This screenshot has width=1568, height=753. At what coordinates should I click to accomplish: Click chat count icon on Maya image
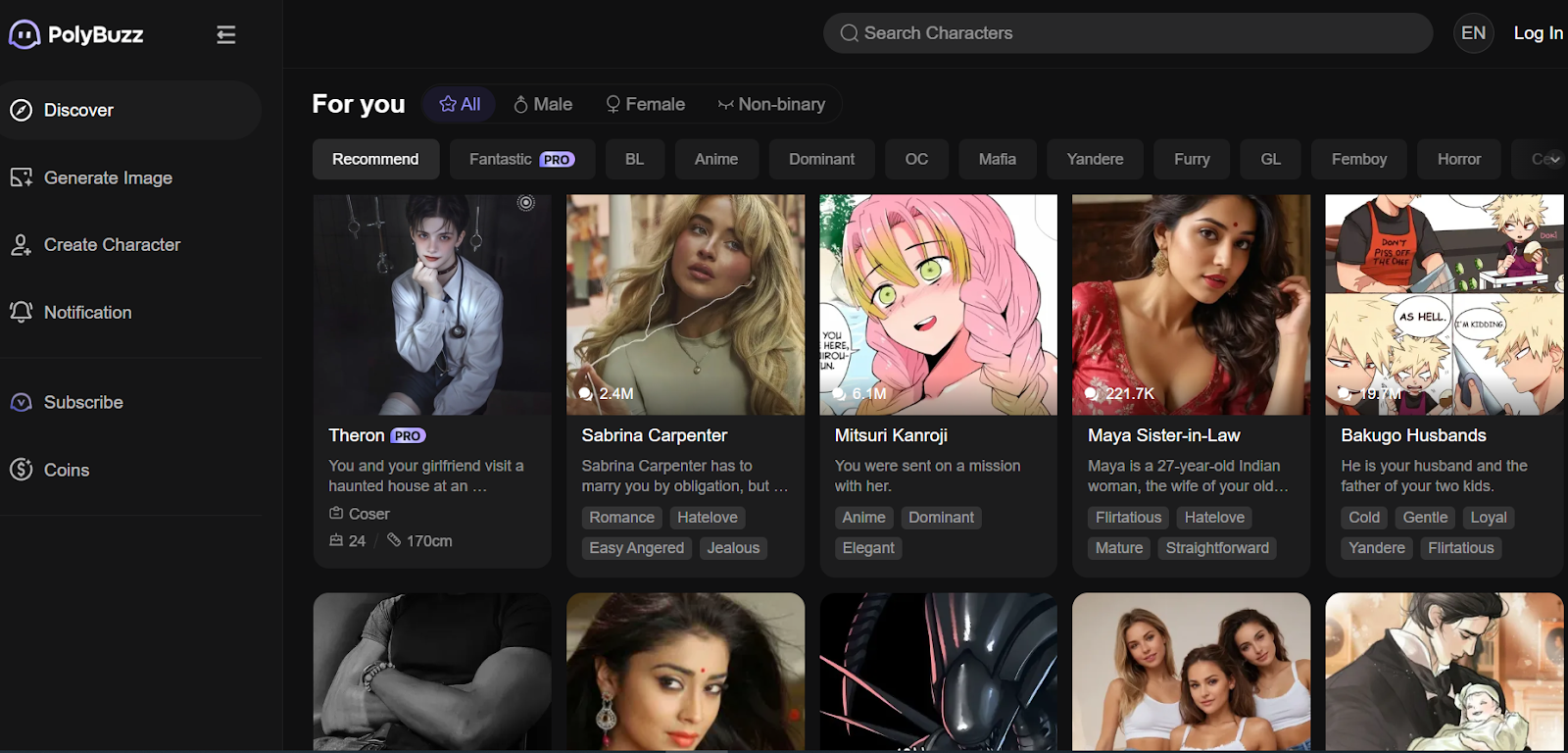(1092, 393)
